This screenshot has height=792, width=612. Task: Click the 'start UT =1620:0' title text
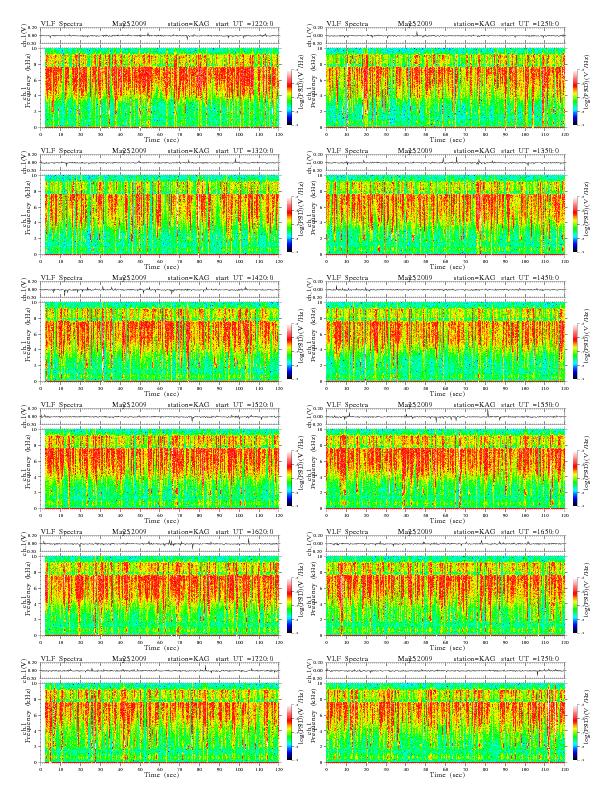[x=244, y=531]
